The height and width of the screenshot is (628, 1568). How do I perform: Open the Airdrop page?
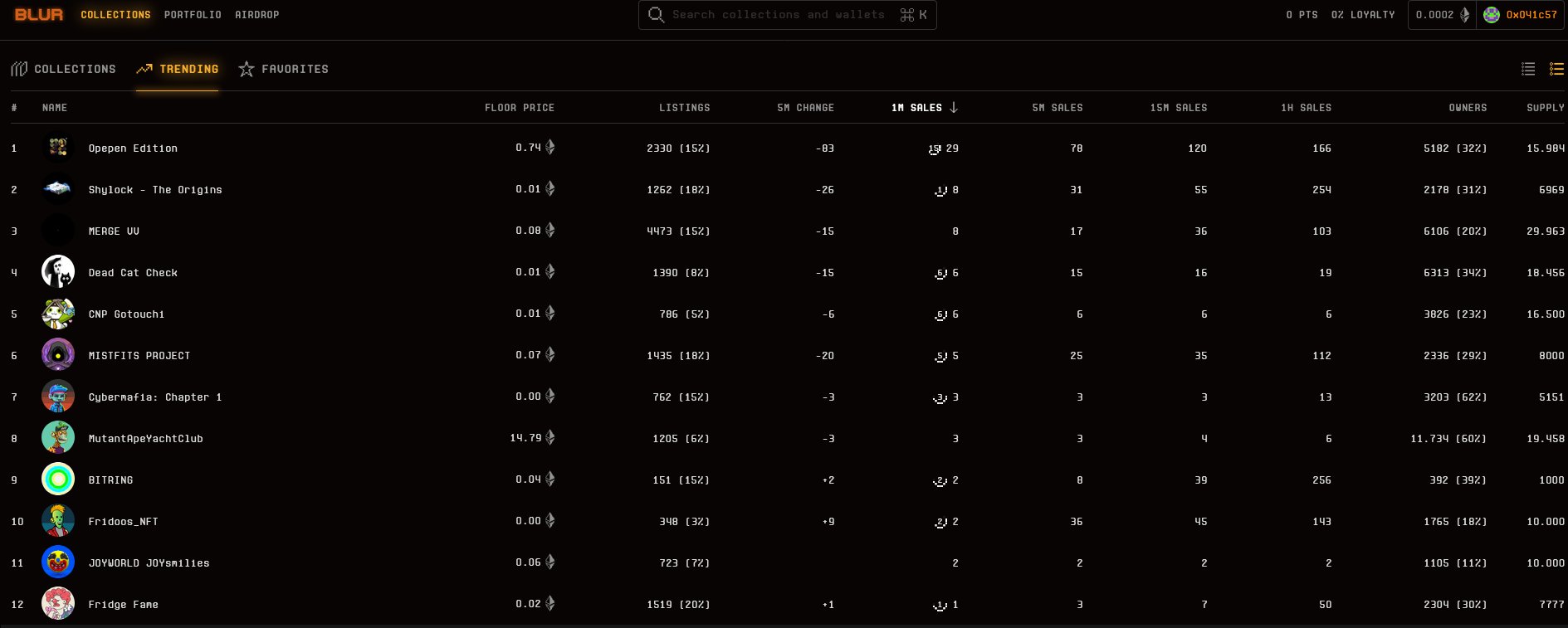pos(256,15)
